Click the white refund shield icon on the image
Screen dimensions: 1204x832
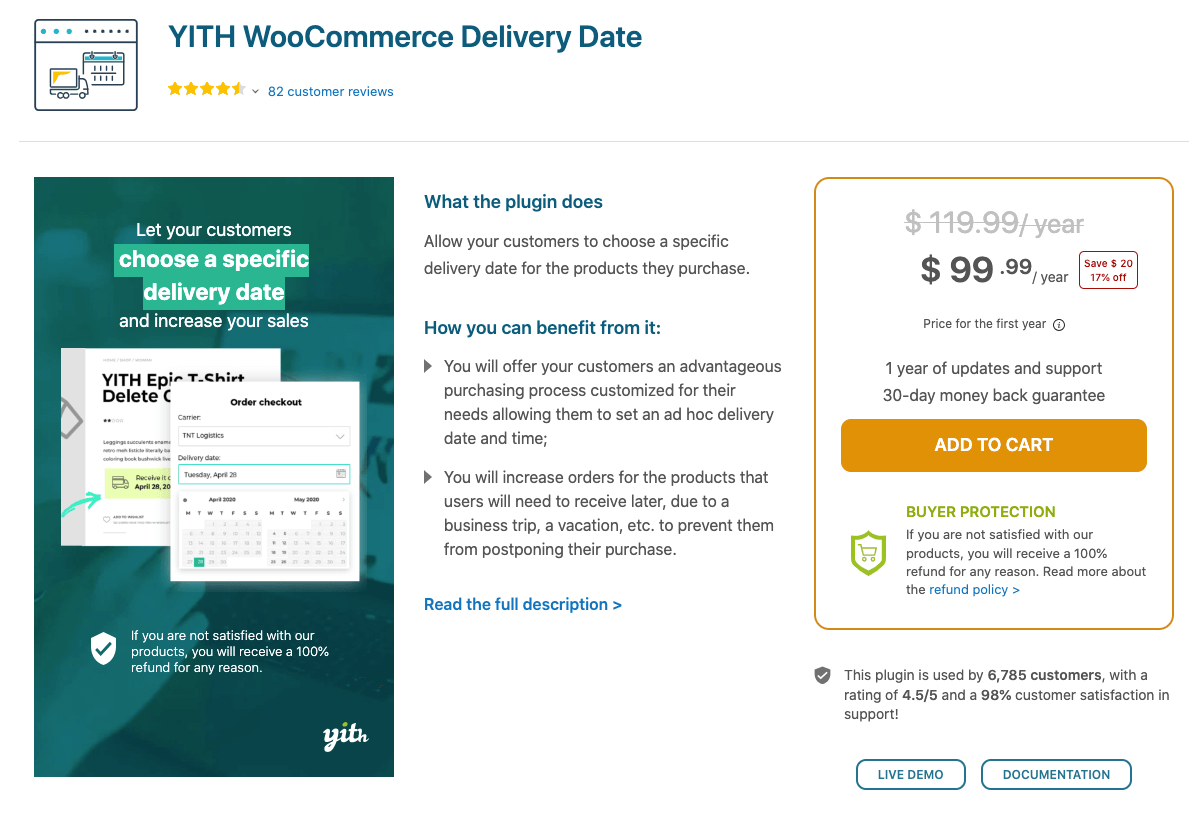tap(103, 648)
